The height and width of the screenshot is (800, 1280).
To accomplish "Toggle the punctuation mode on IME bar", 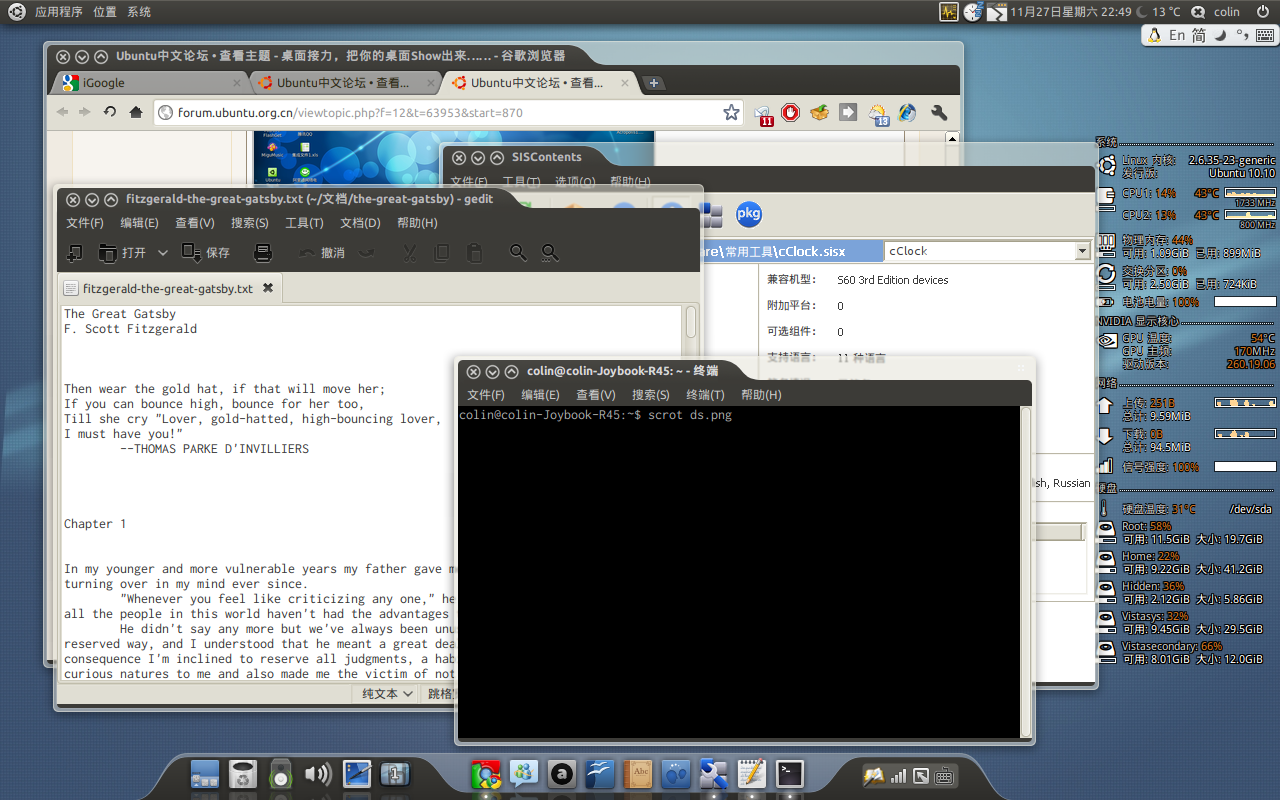I will pyautogui.click(x=1242, y=35).
